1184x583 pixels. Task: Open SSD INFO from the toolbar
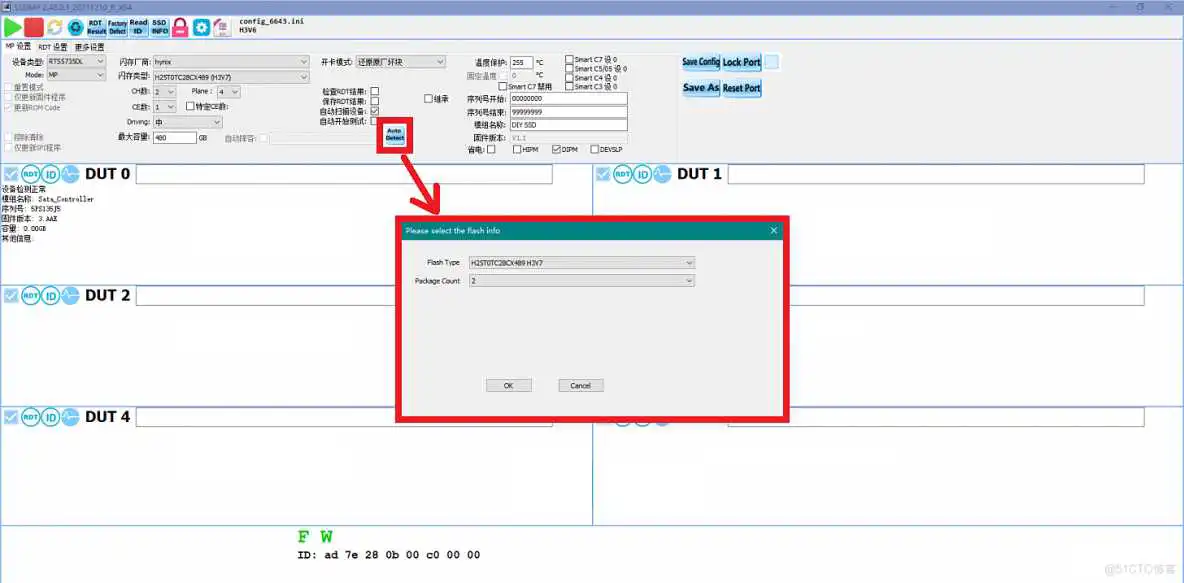[x=159, y=27]
